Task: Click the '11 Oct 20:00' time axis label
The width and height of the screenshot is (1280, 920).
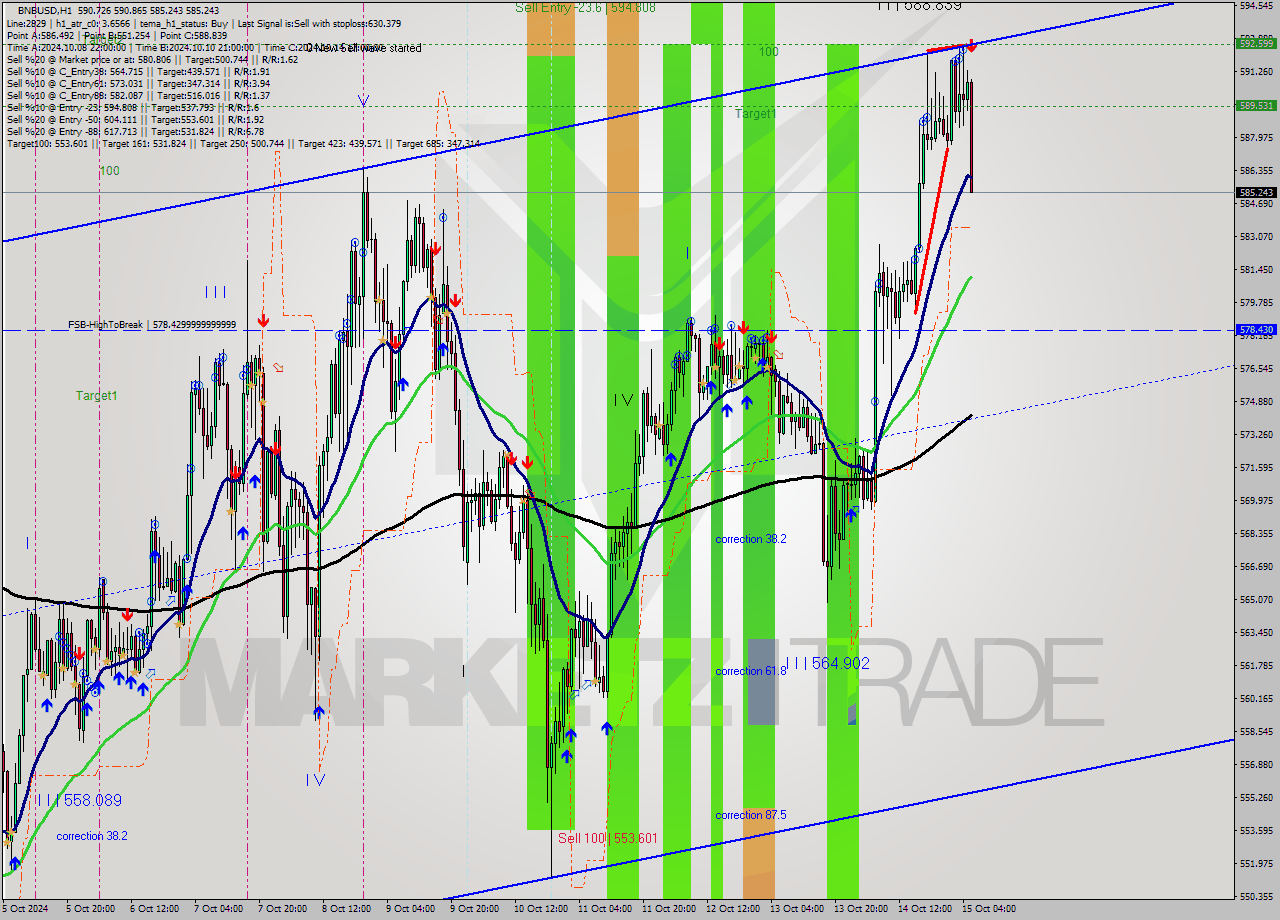Action: 668,909
